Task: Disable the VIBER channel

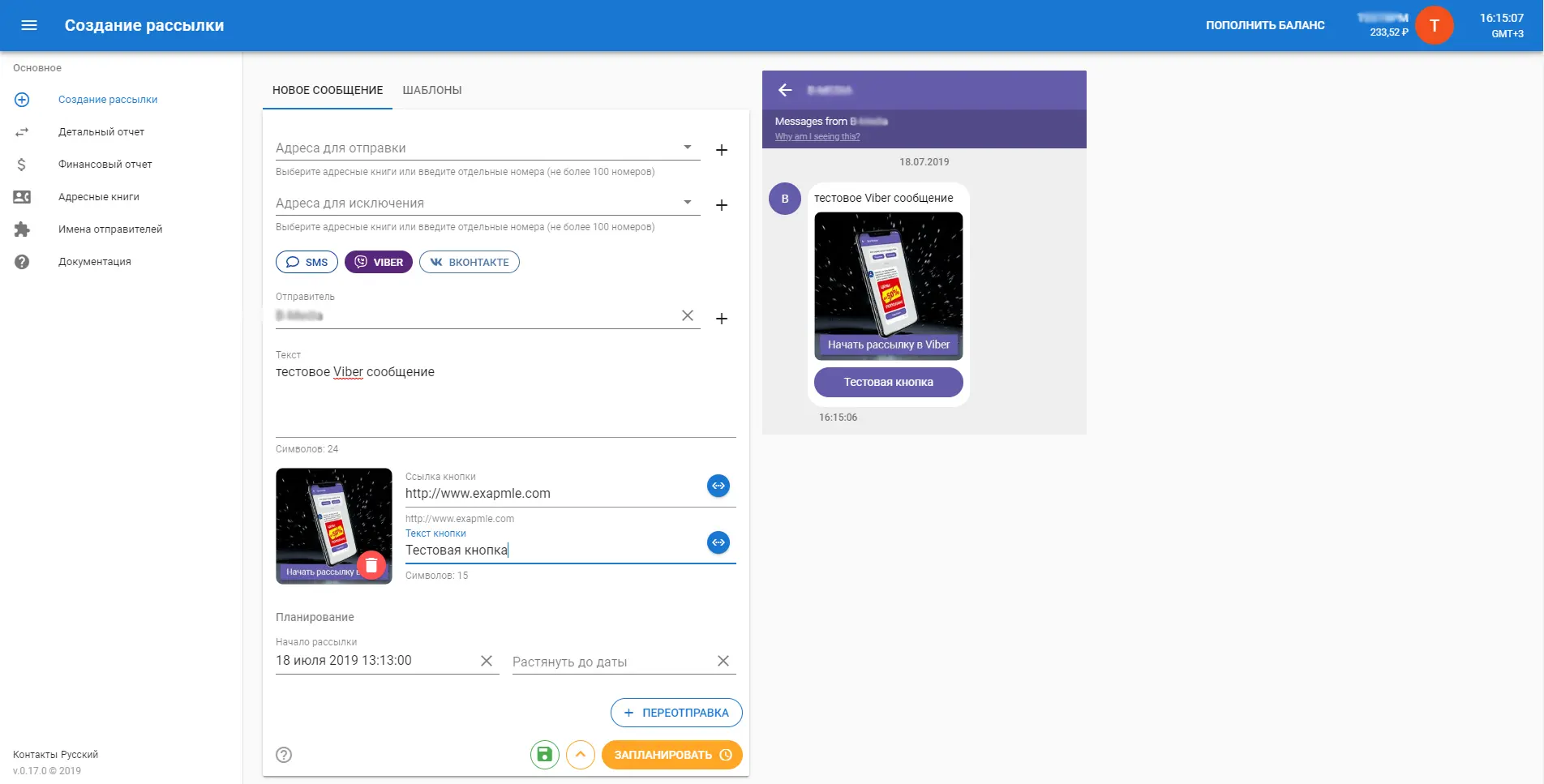Action: [x=378, y=262]
